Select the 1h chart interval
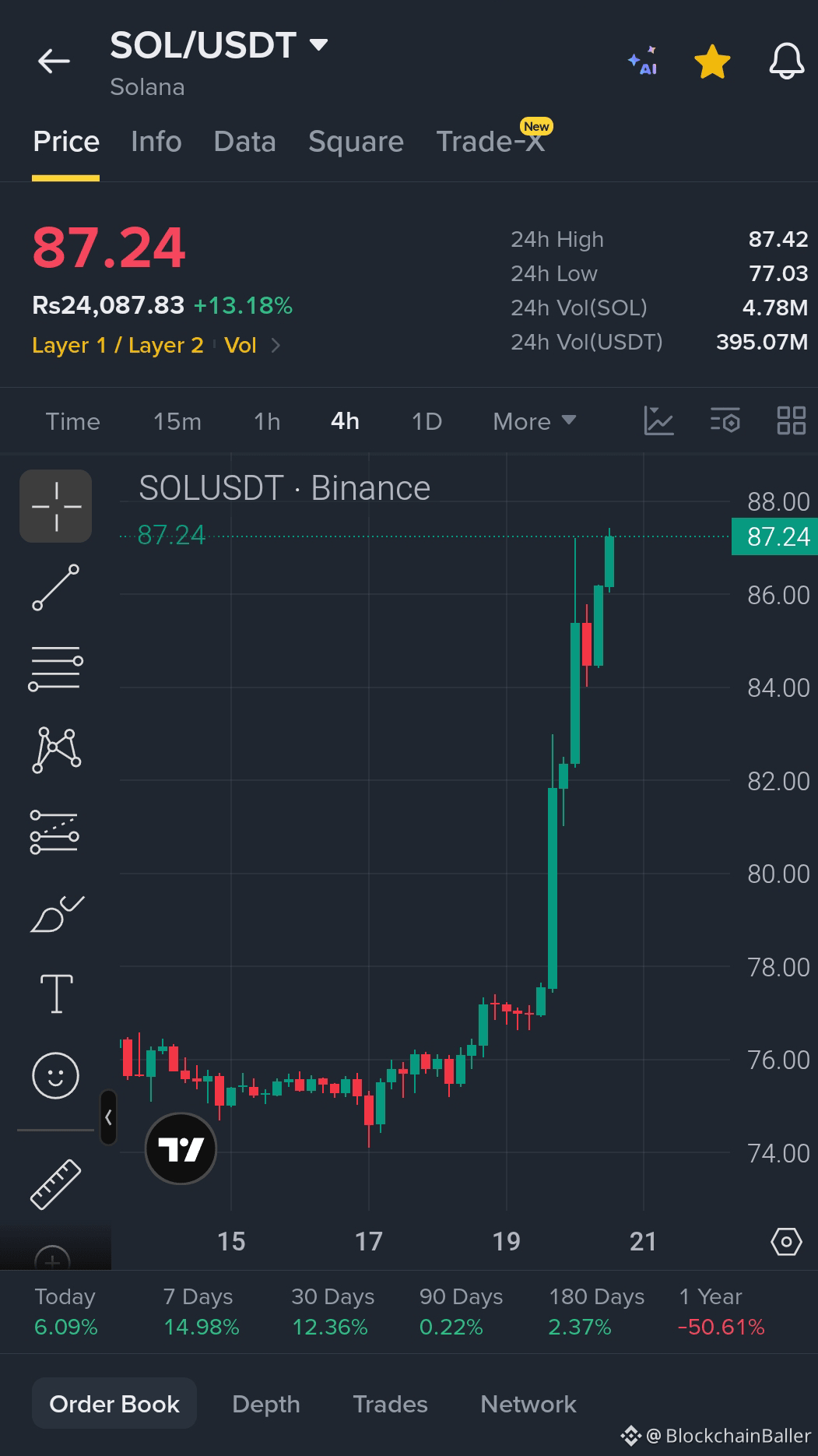This screenshot has width=818, height=1456. (267, 421)
